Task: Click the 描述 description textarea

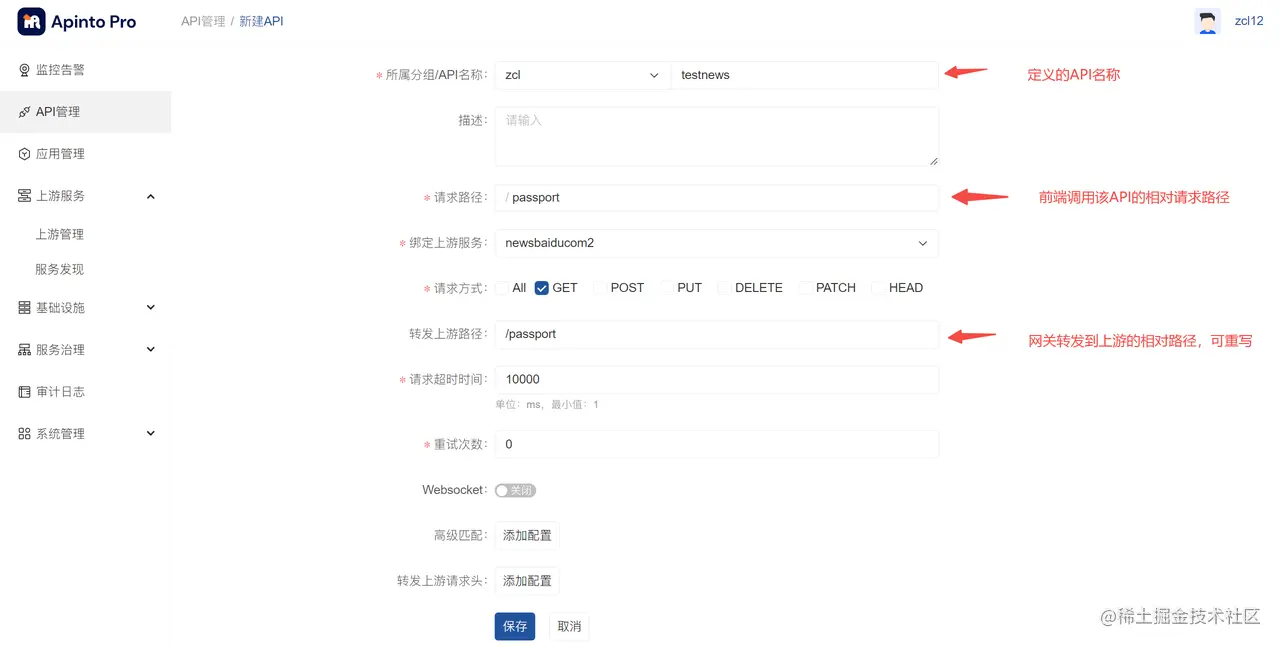Action: [x=717, y=136]
